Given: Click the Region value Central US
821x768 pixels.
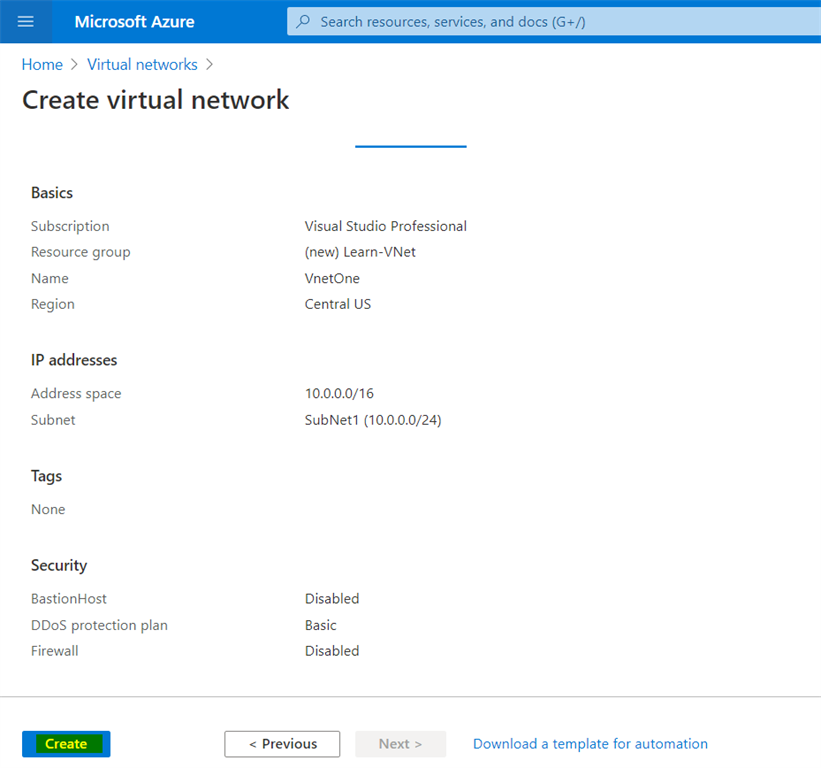Looking at the screenshot, I should 336,304.
